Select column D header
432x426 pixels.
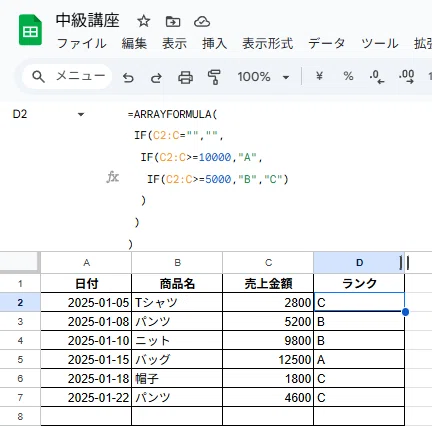[x=359, y=263]
